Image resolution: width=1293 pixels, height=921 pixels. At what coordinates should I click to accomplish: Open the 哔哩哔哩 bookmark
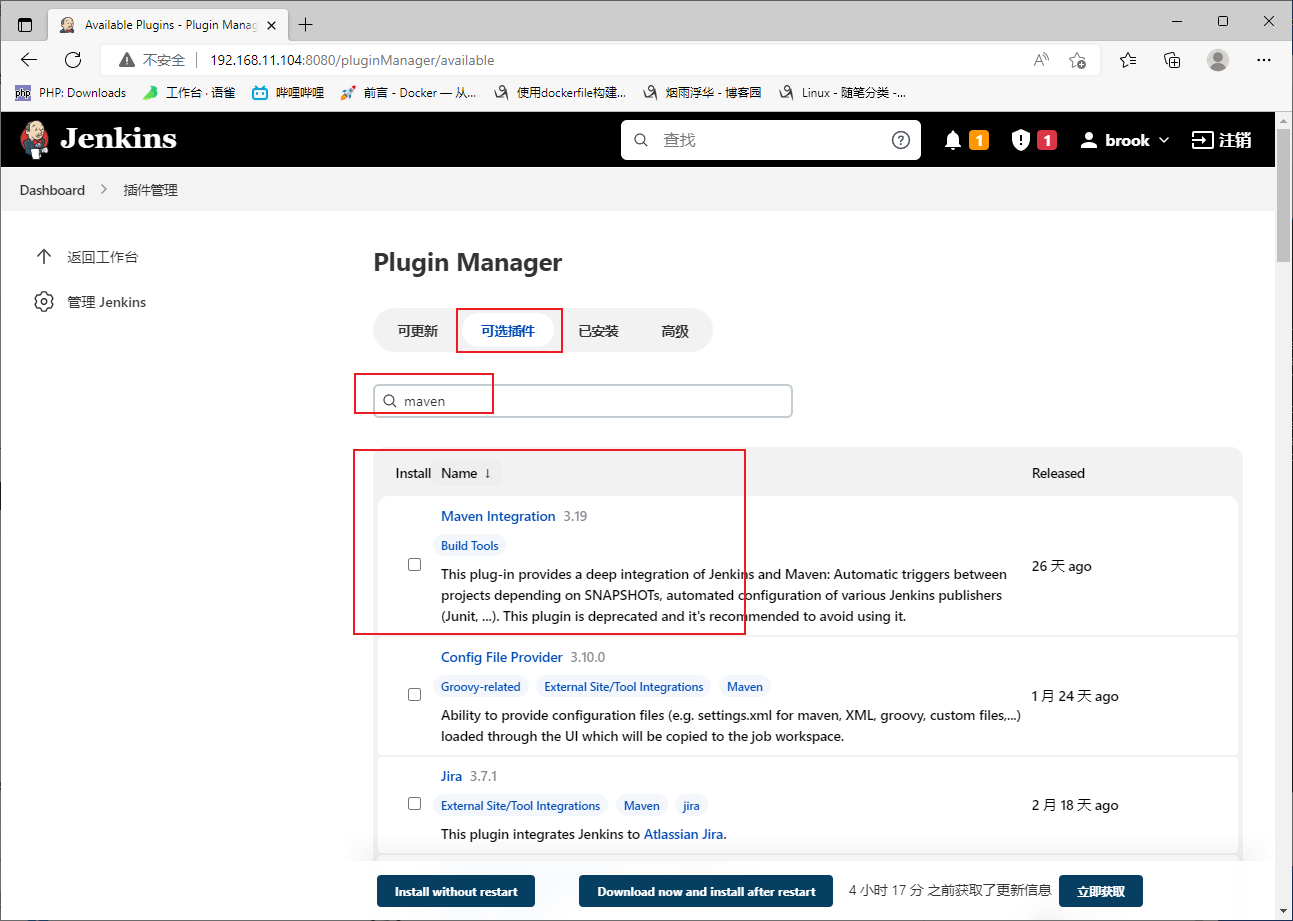click(x=288, y=92)
